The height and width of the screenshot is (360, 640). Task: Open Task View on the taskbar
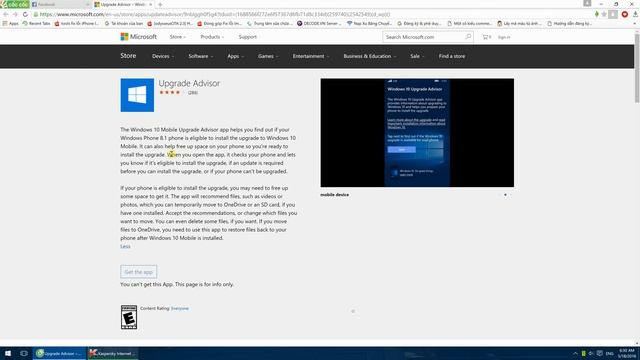point(24,353)
